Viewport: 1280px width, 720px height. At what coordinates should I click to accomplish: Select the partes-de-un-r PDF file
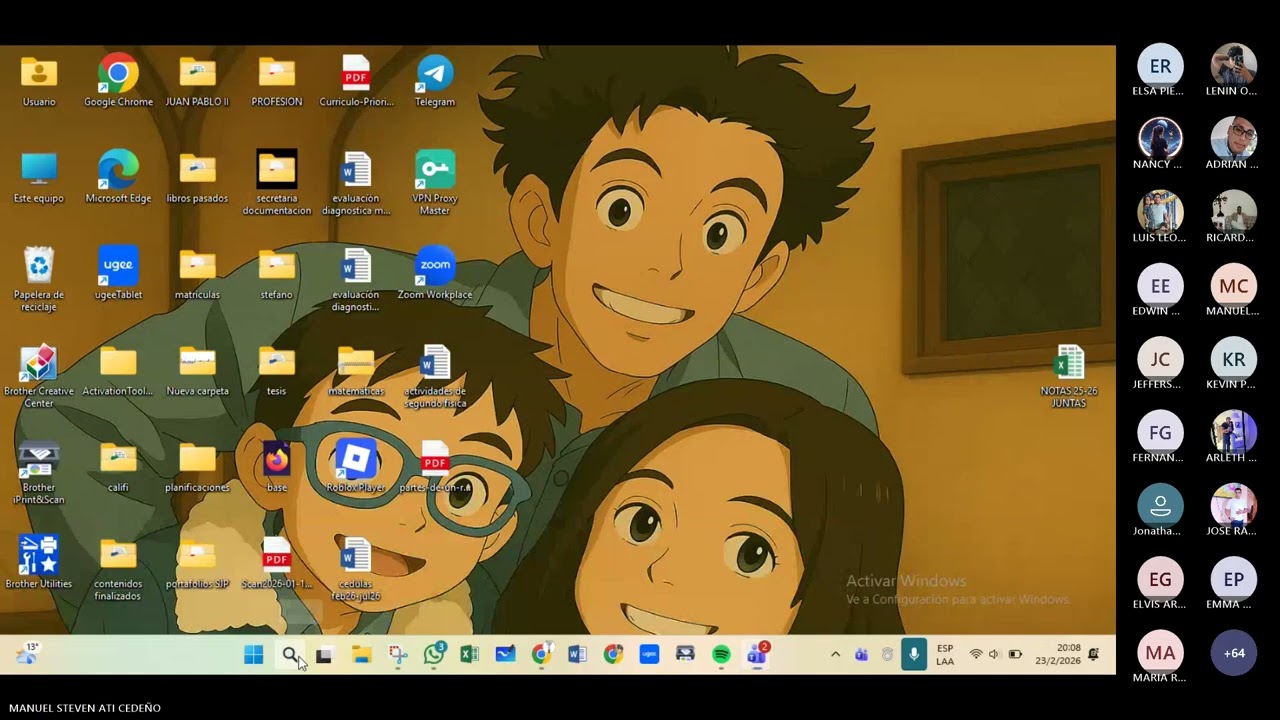pyautogui.click(x=435, y=466)
